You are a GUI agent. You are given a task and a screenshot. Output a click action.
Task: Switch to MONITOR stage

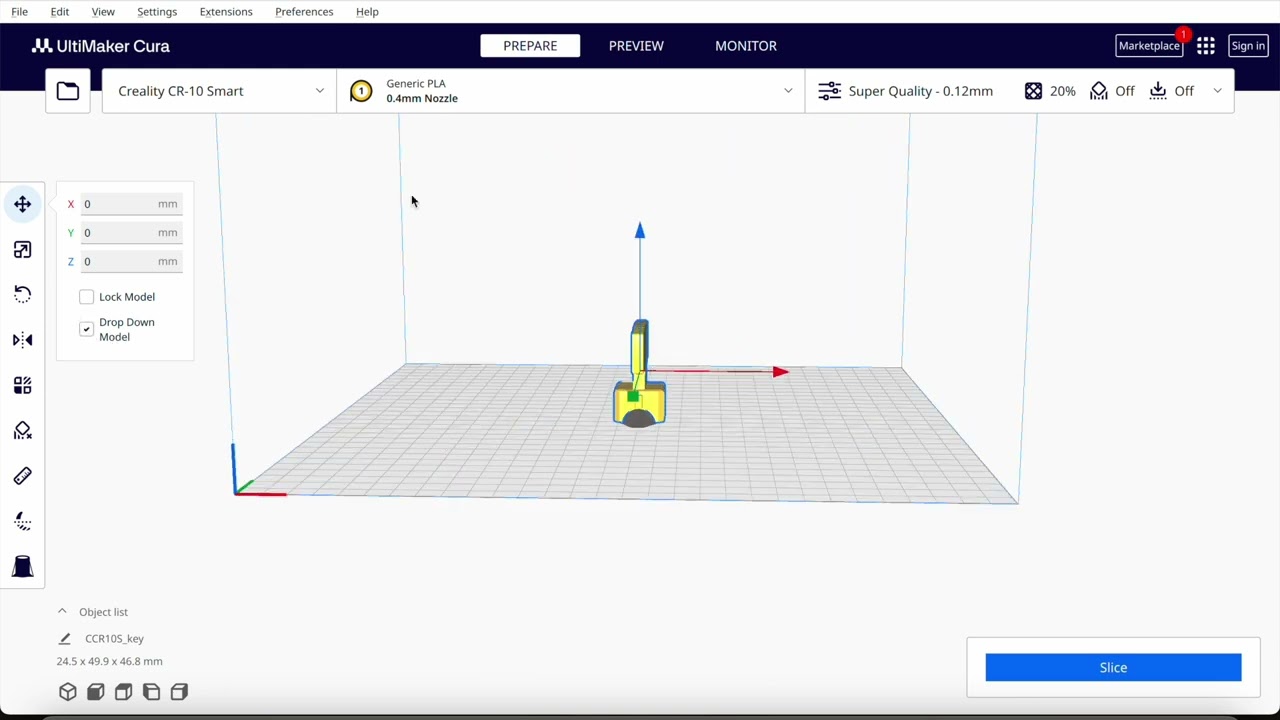point(746,46)
